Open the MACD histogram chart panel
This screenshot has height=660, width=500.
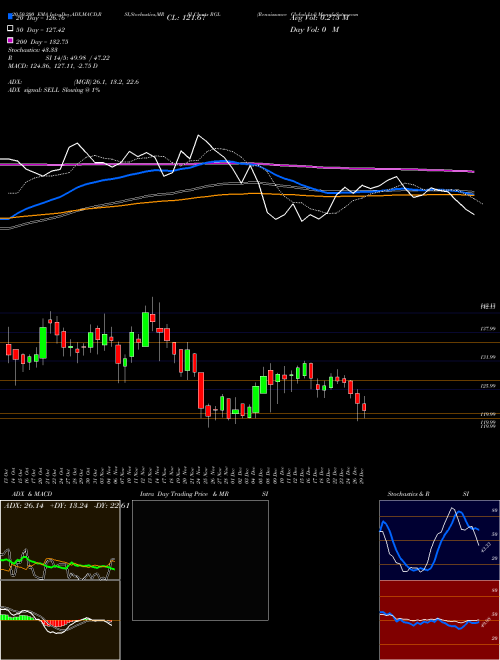60,620
